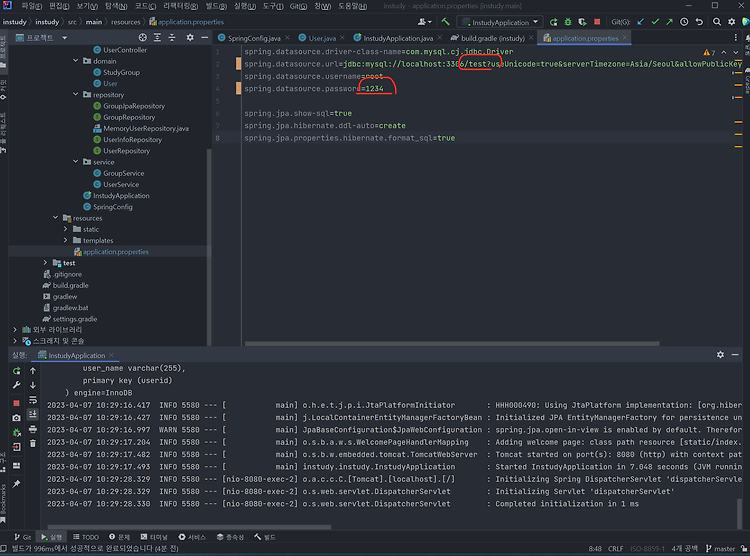Viewport: 750px width, 556px height.
Task: Show Git history clock icon
Action: [x=684, y=22]
